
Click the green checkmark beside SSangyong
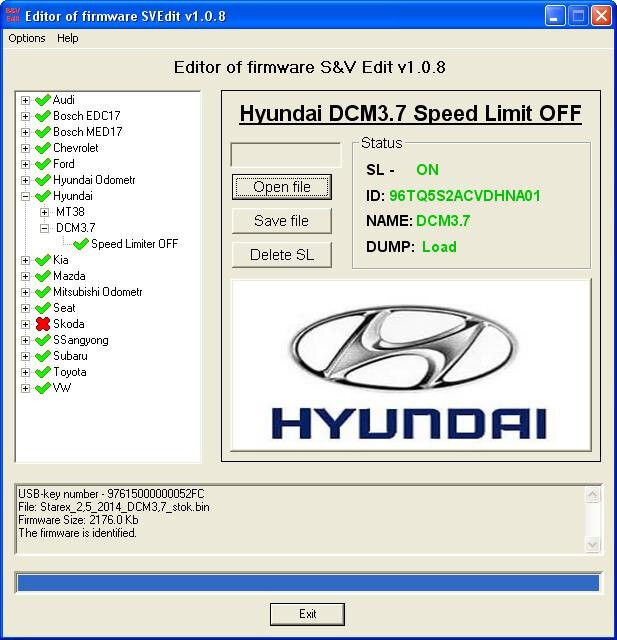pos(43,340)
